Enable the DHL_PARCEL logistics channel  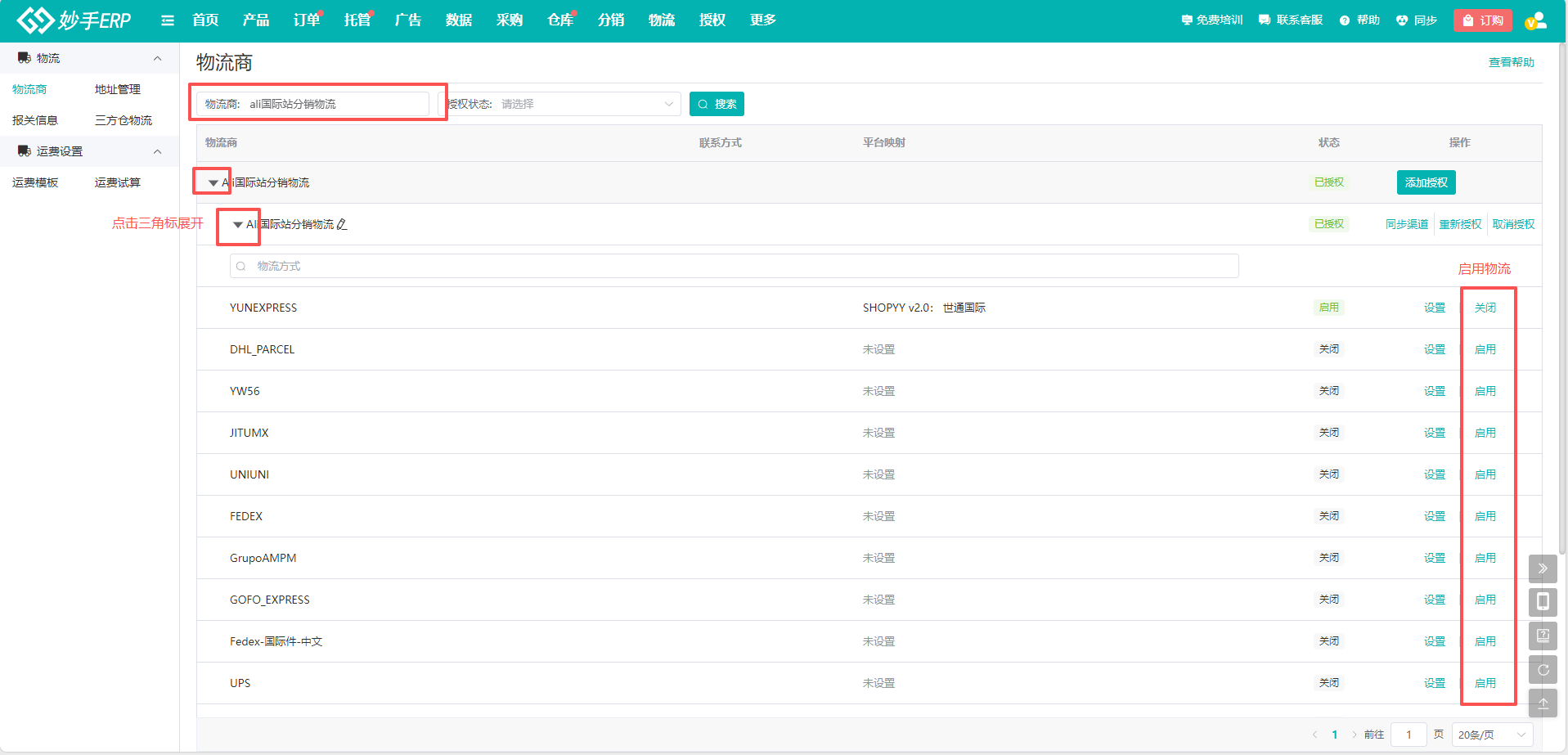pos(1485,349)
